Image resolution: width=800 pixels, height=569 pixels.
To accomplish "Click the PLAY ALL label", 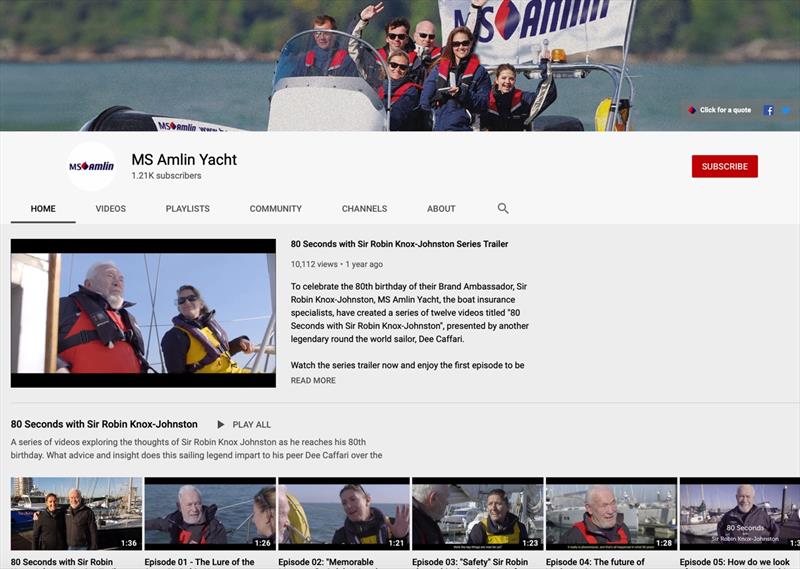I will [x=252, y=425].
